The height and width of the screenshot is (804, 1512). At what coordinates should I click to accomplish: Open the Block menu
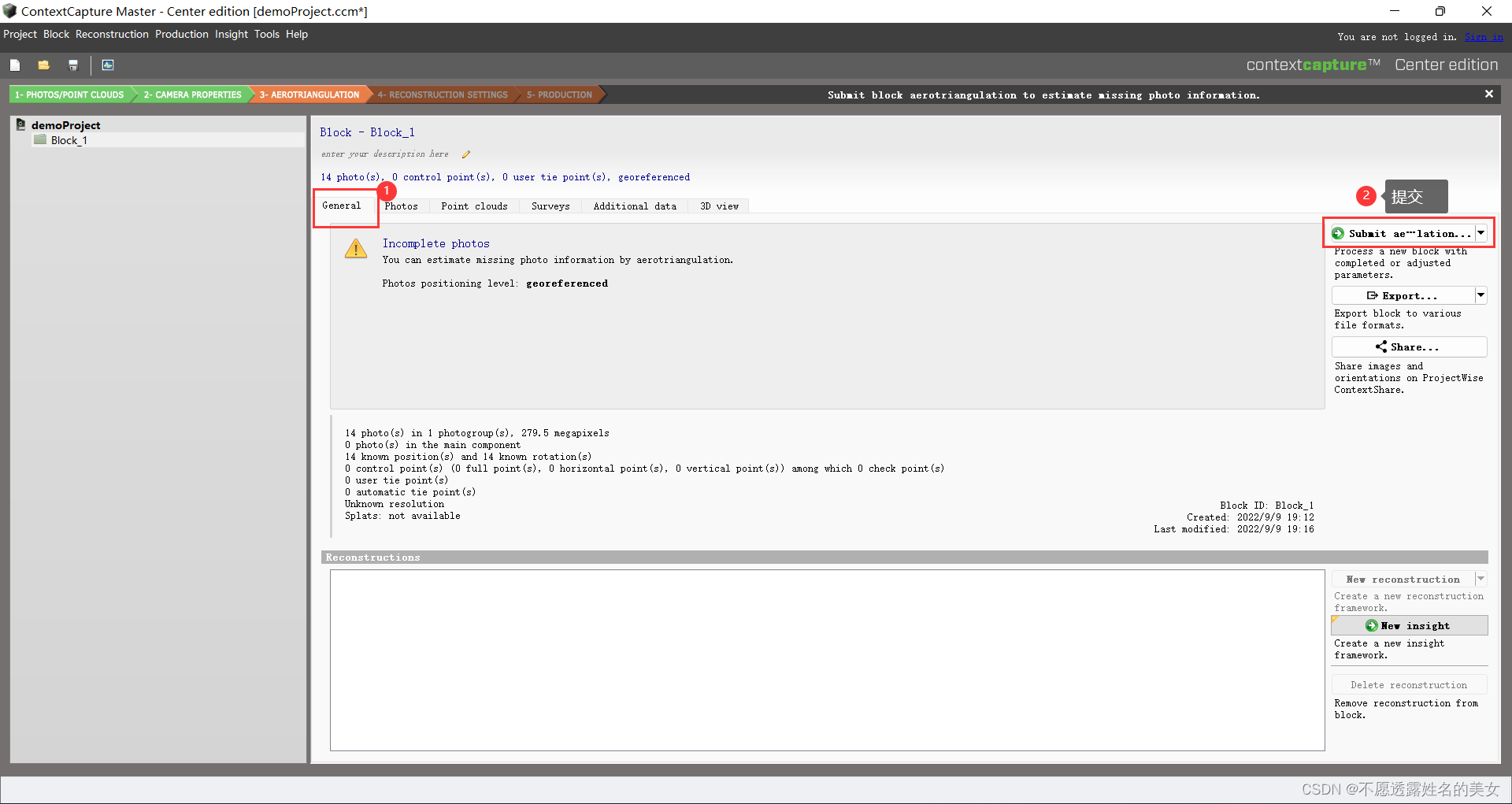click(56, 34)
